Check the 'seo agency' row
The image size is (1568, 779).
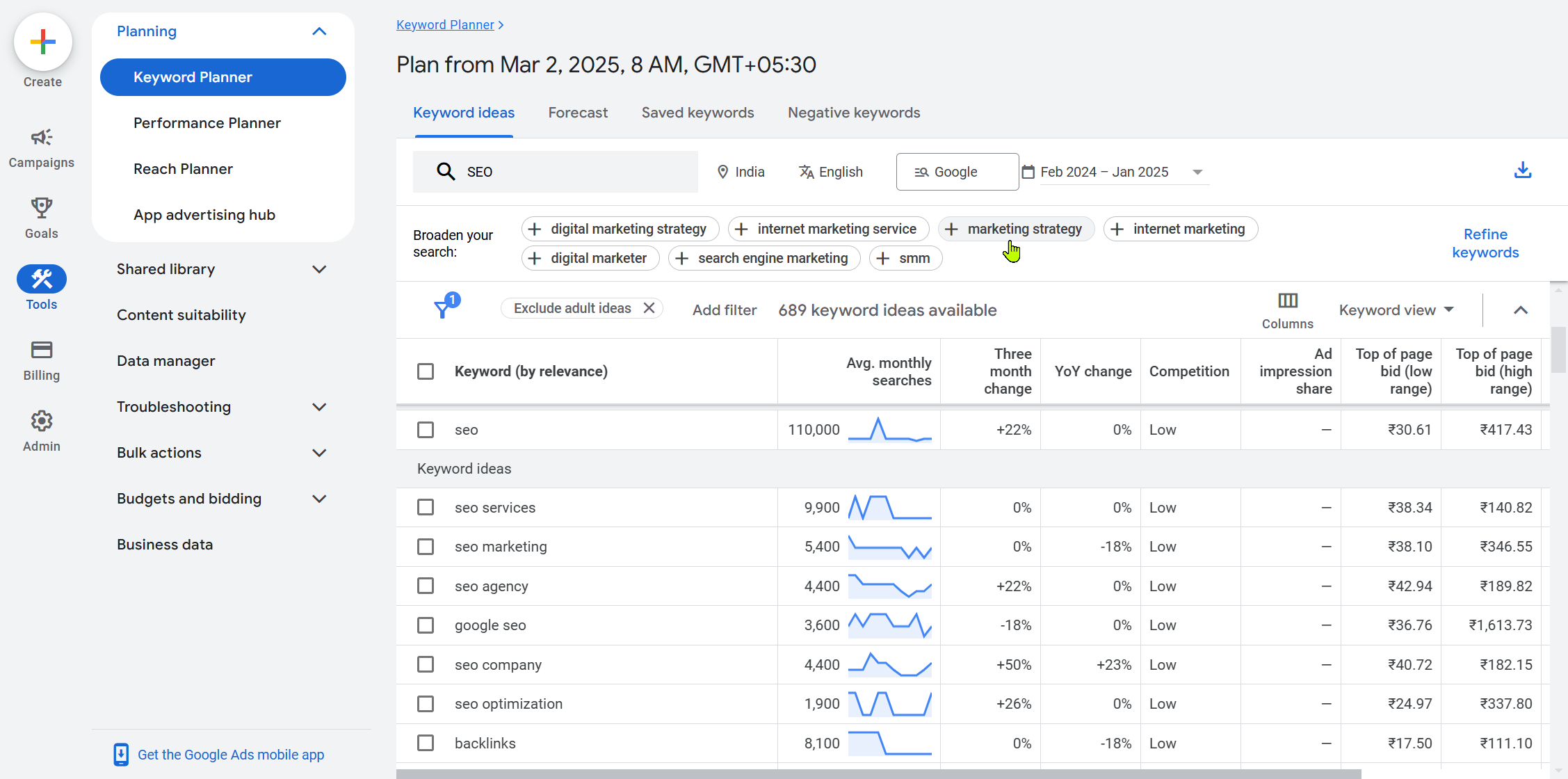click(426, 586)
